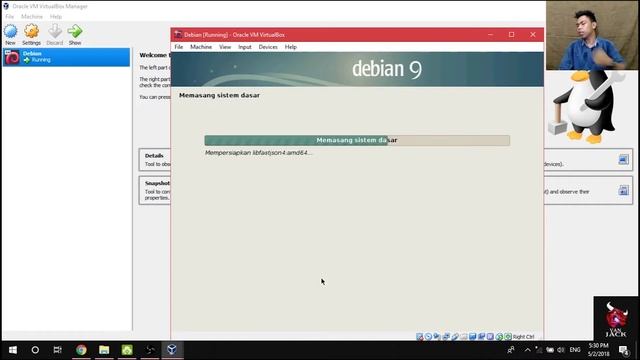Click the shared folders status bar icon
Screen dimensions: 640x360
point(464,337)
